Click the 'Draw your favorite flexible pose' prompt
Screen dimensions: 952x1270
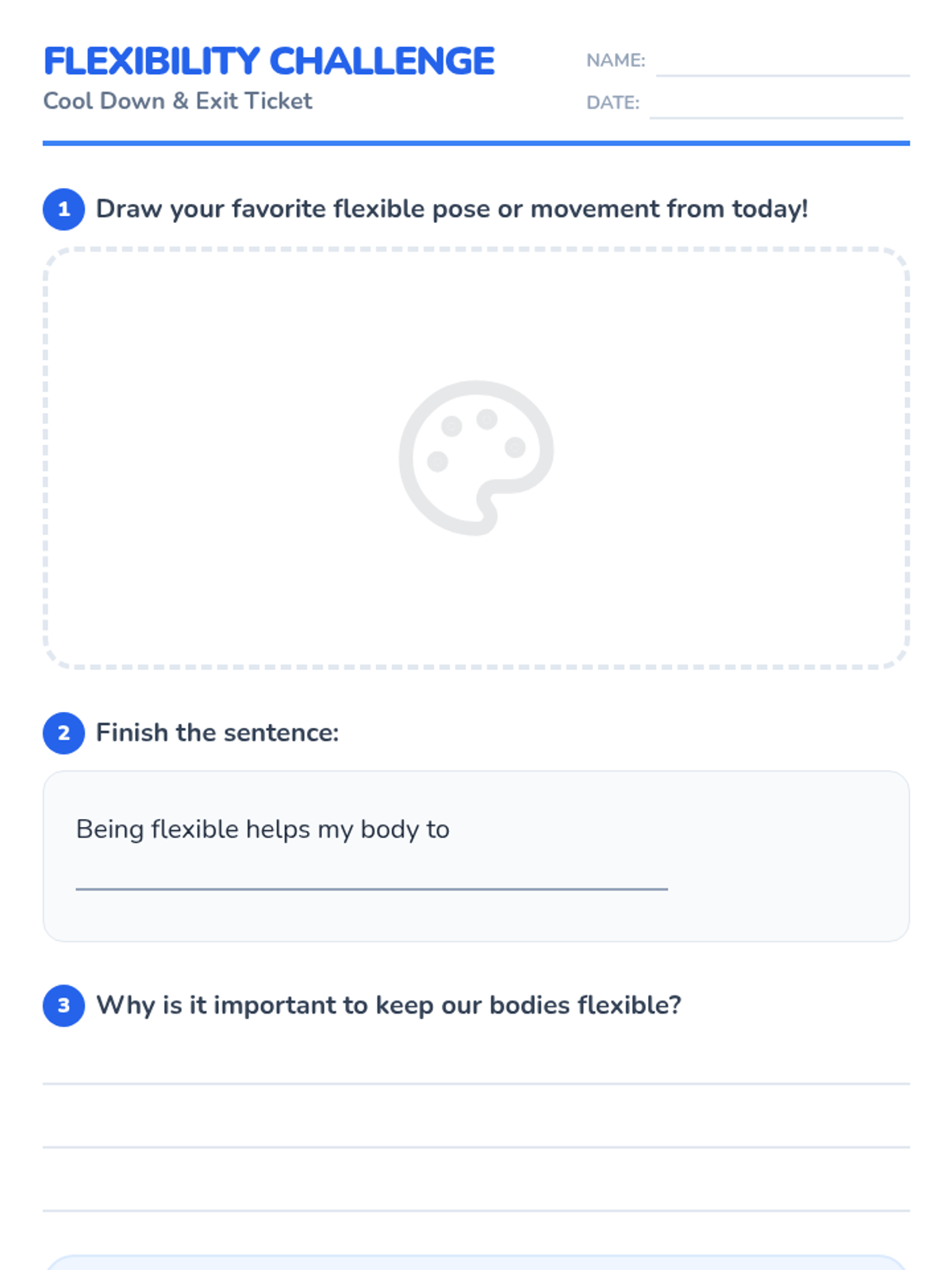coord(451,209)
